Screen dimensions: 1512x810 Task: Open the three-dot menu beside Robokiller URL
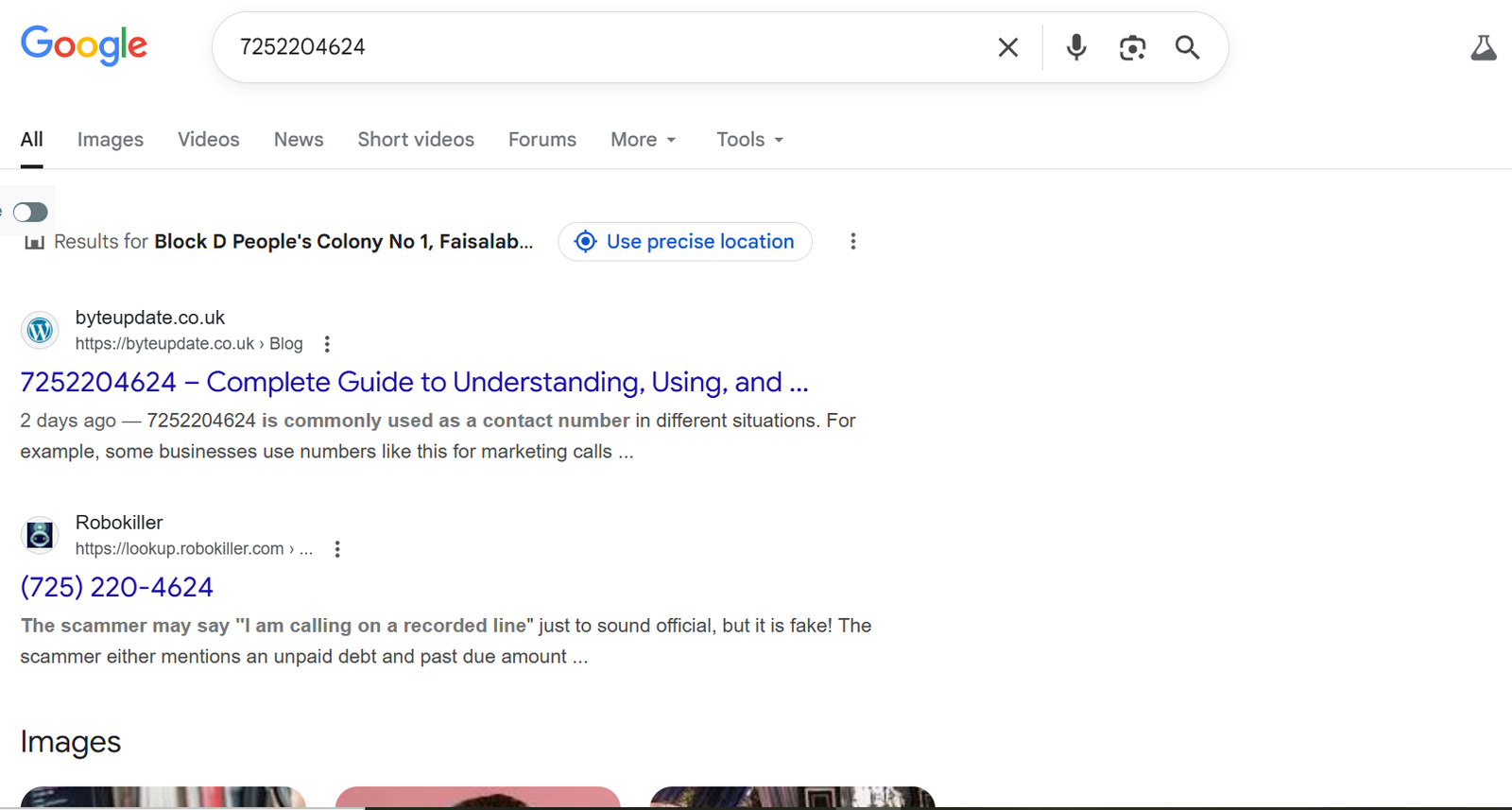(337, 549)
